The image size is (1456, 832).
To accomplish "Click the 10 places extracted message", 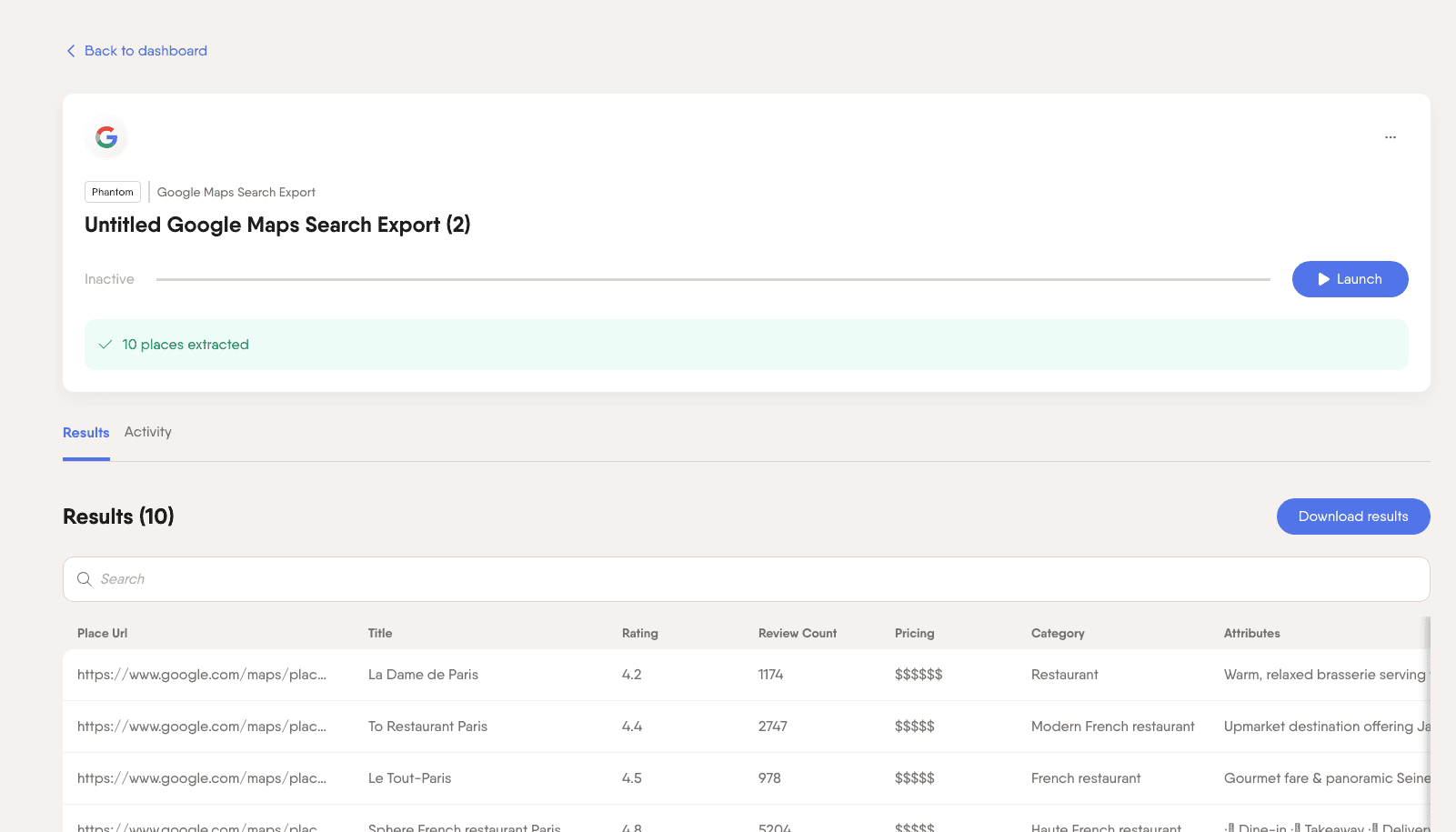I will pyautogui.click(x=186, y=345).
